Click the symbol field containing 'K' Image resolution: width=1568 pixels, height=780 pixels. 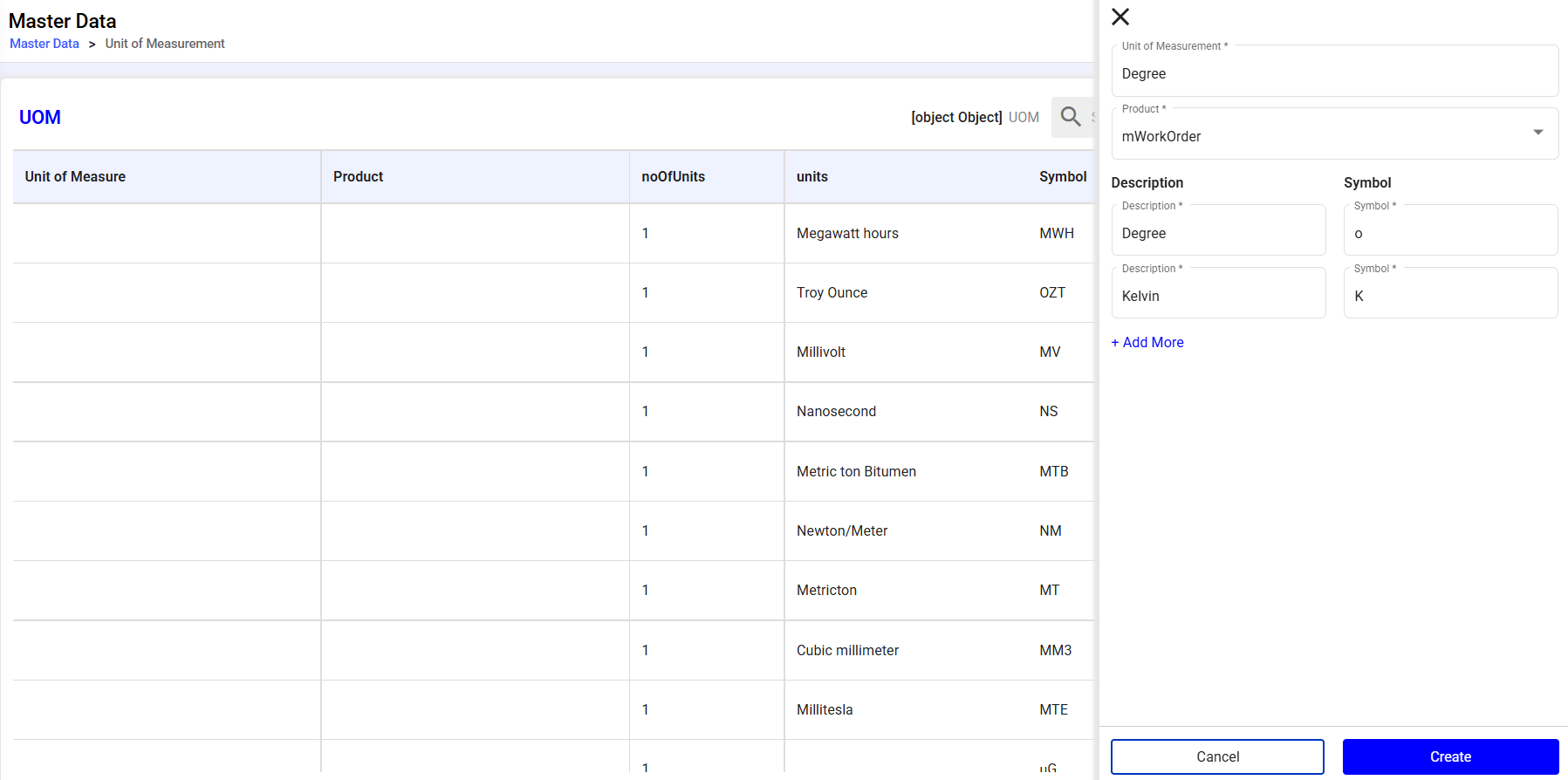click(x=1449, y=296)
